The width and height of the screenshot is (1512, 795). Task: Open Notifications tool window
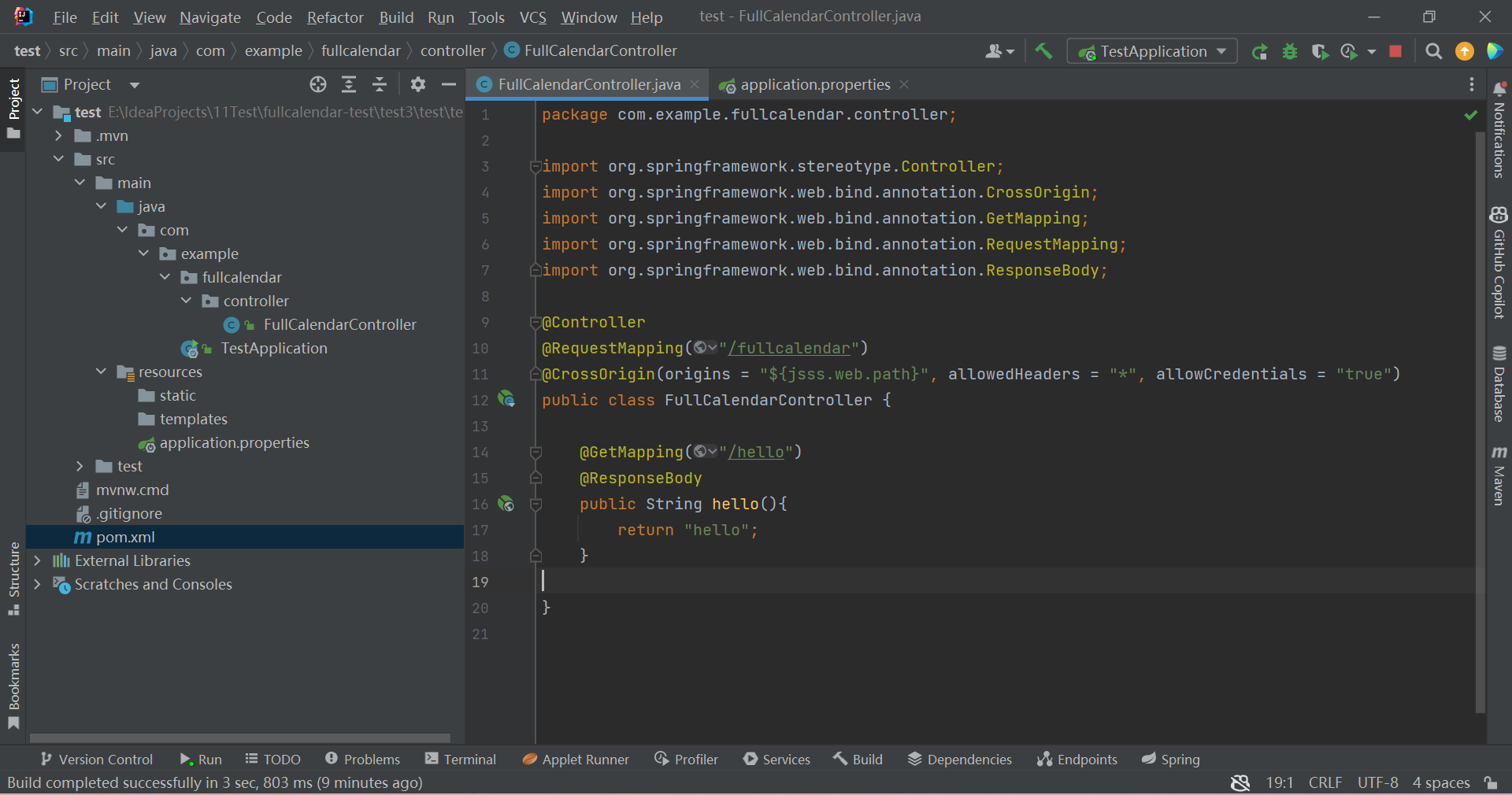[x=1499, y=131]
